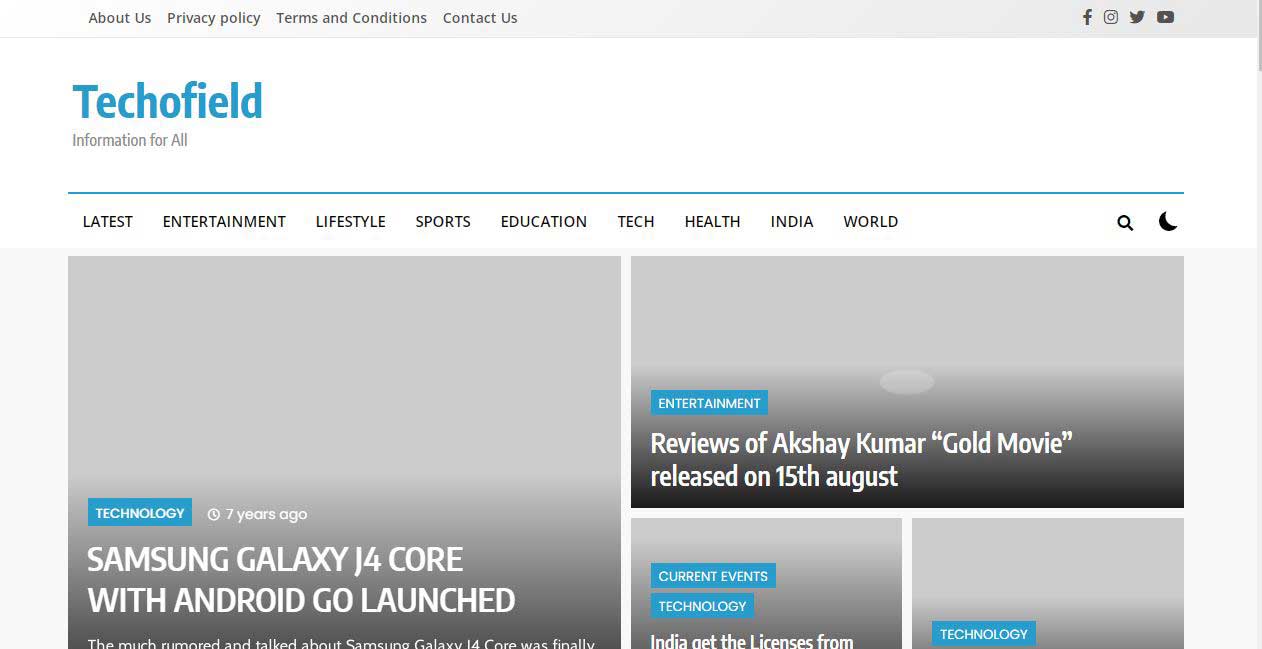Click TECHNOLOGY tag below CURRENT EVENTS
1262x649 pixels.
(x=702, y=606)
